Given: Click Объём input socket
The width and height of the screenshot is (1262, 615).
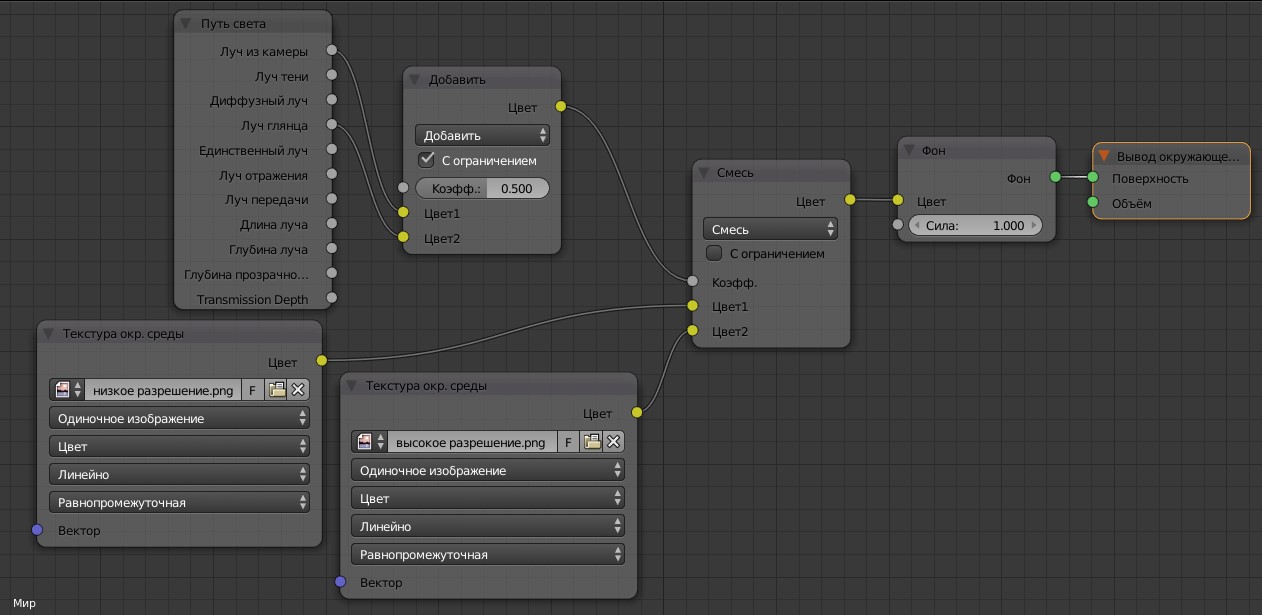Looking at the screenshot, I should (x=1092, y=202).
